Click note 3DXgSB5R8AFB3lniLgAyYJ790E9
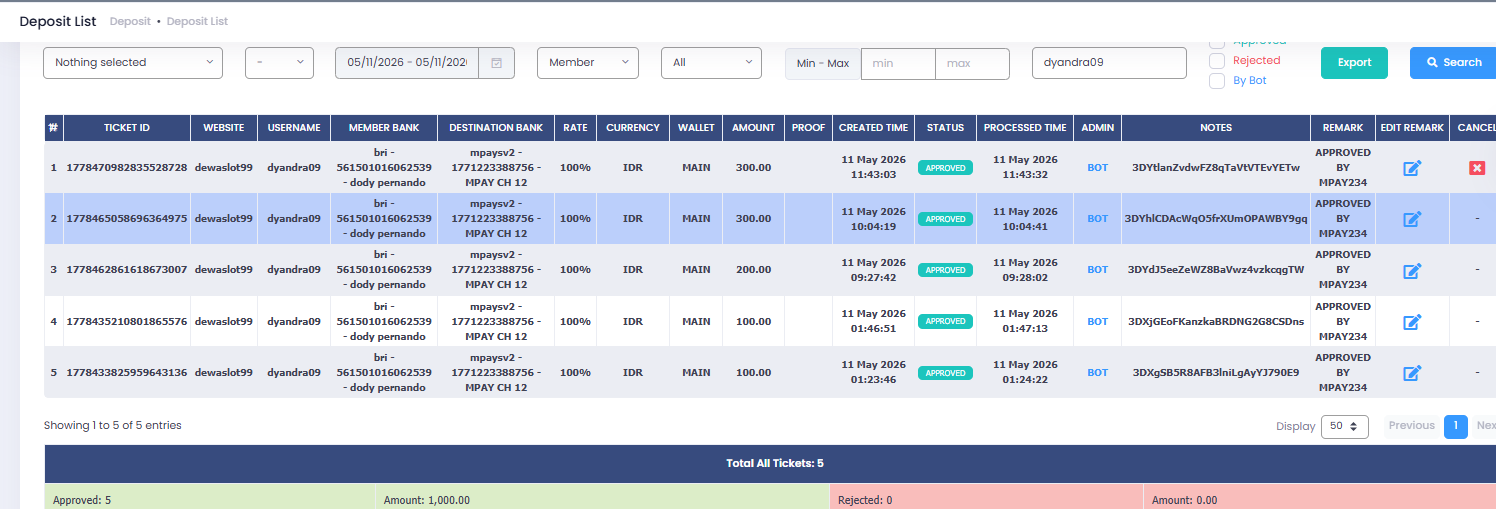The width and height of the screenshot is (1496, 509). [x=1216, y=373]
